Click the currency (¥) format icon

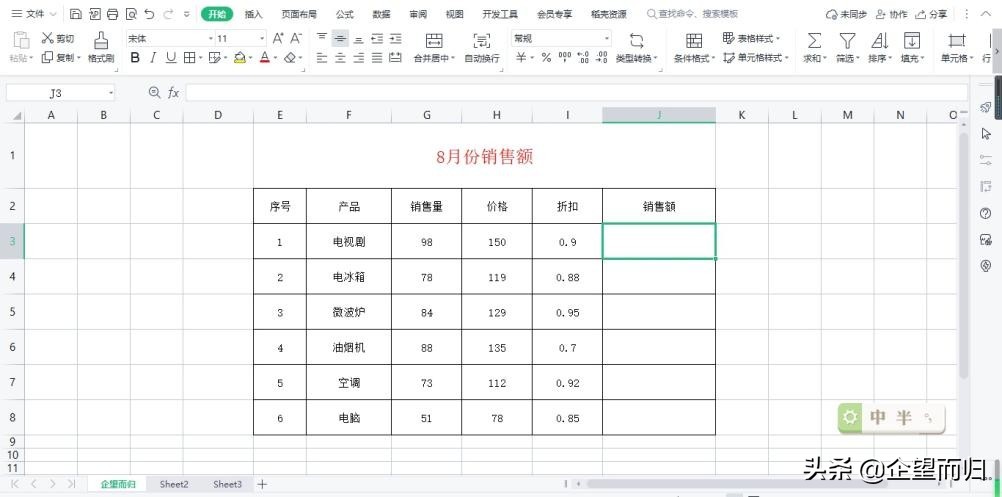point(521,57)
